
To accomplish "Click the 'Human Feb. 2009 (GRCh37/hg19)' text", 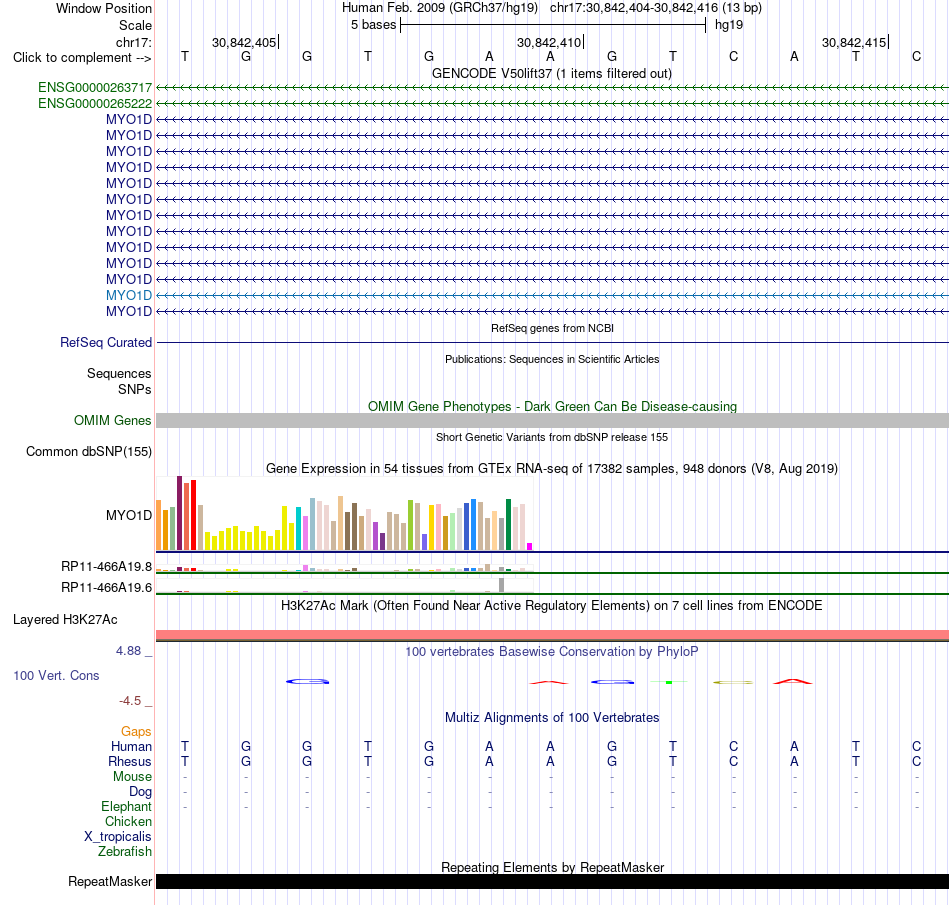I will coord(440,8).
